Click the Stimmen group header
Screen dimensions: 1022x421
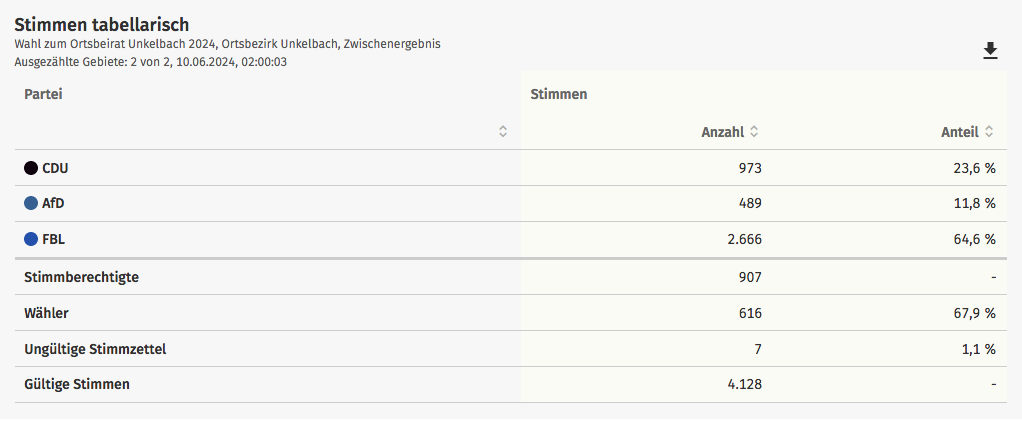click(x=559, y=94)
